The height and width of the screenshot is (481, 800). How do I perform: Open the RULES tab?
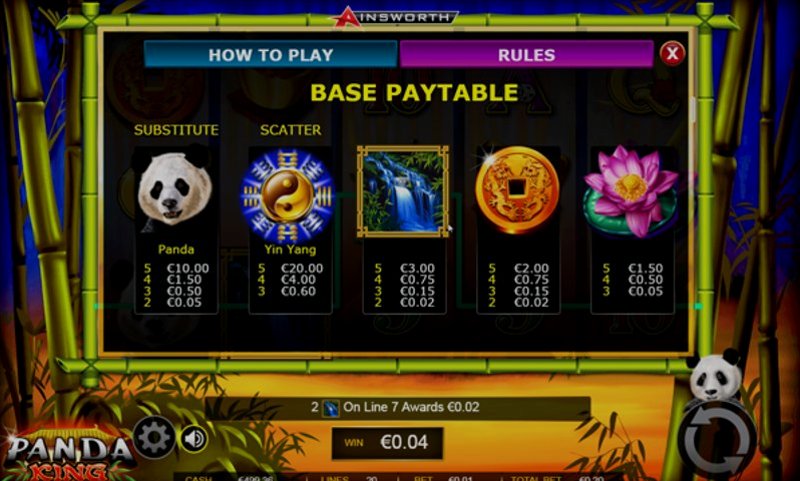(527, 55)
